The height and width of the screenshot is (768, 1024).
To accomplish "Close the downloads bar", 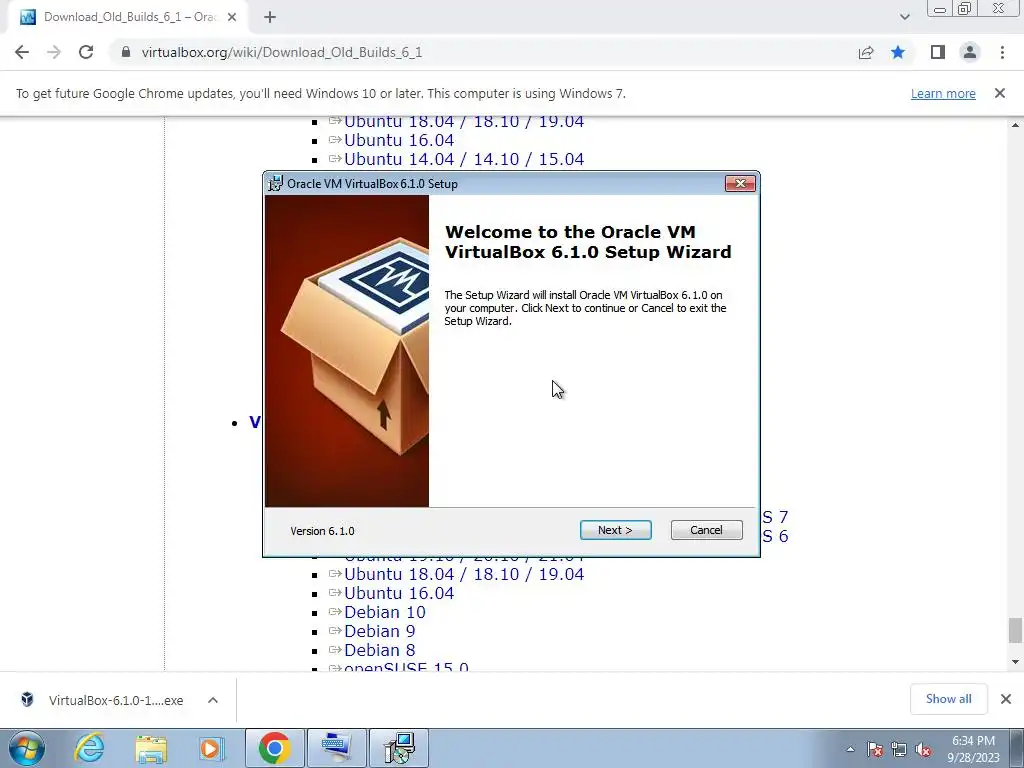I will coord(1006,699).
